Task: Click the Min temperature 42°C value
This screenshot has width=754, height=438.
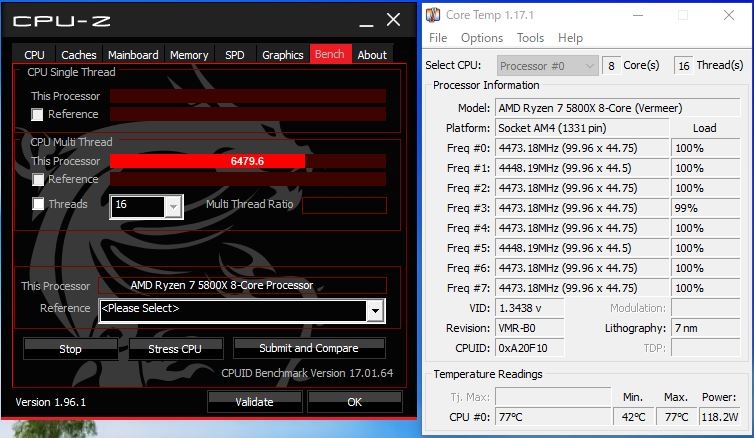Action: [633, 417]
